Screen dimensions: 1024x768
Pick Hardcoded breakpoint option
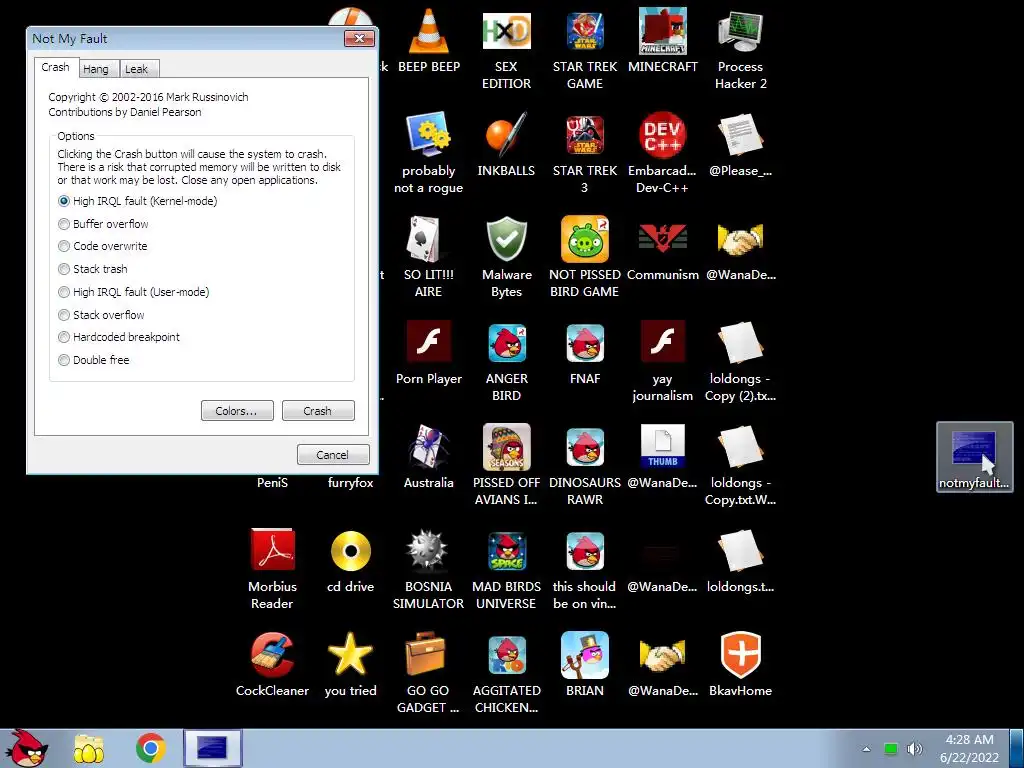point(64,337)
